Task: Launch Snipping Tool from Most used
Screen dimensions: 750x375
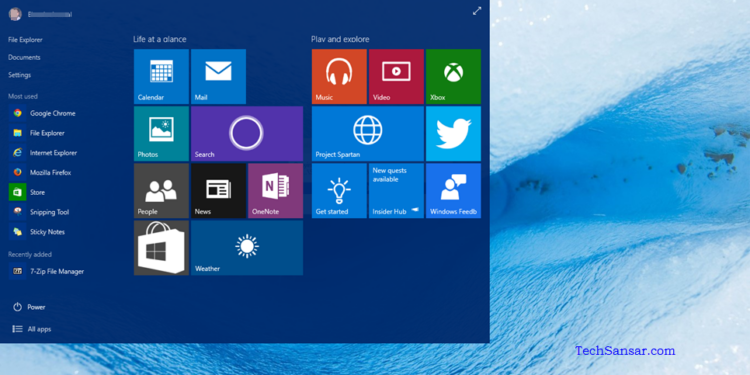Action: [39, 212]
